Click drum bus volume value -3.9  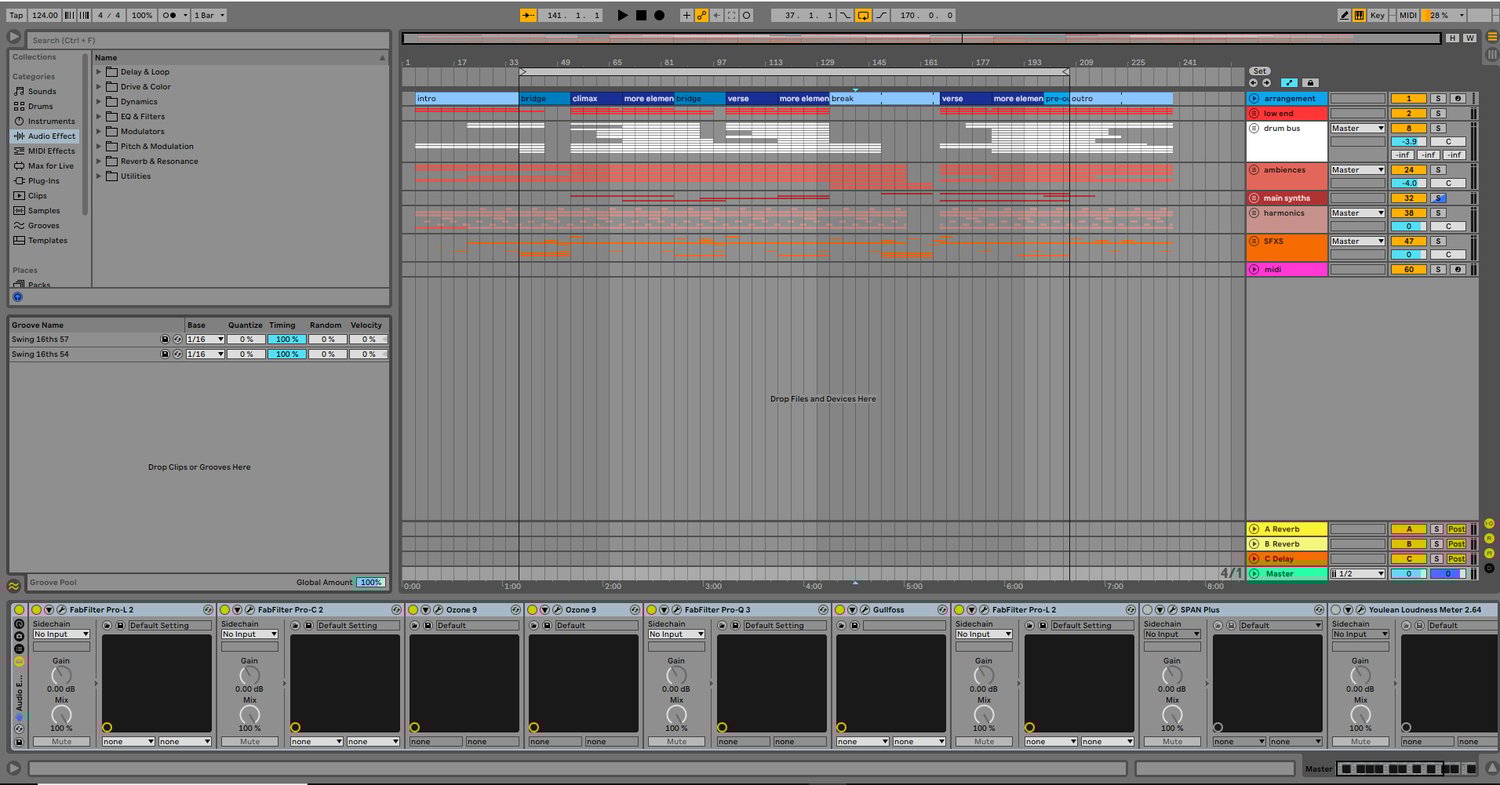[1409, 142]
